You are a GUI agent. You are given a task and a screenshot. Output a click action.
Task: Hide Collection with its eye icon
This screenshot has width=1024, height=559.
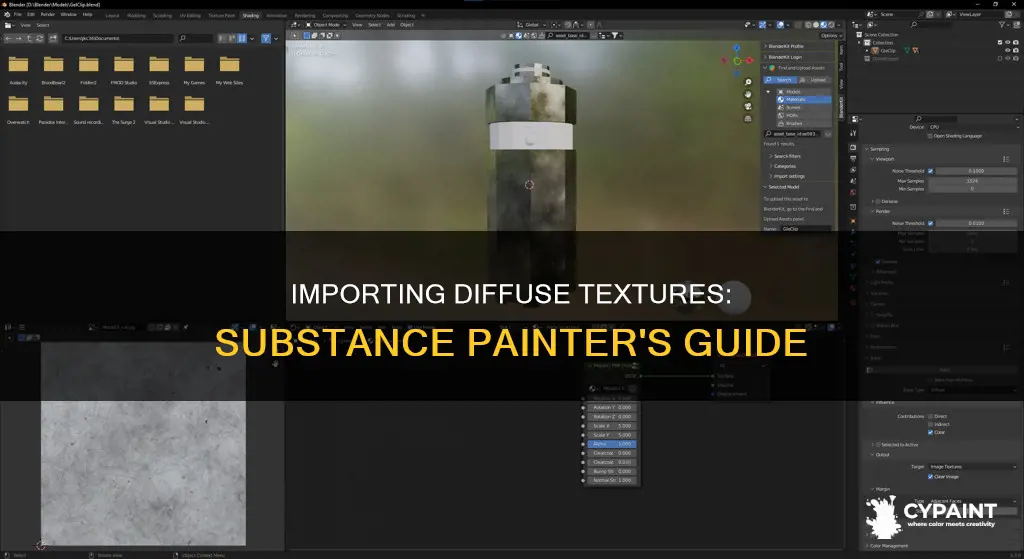point(1008,42)
